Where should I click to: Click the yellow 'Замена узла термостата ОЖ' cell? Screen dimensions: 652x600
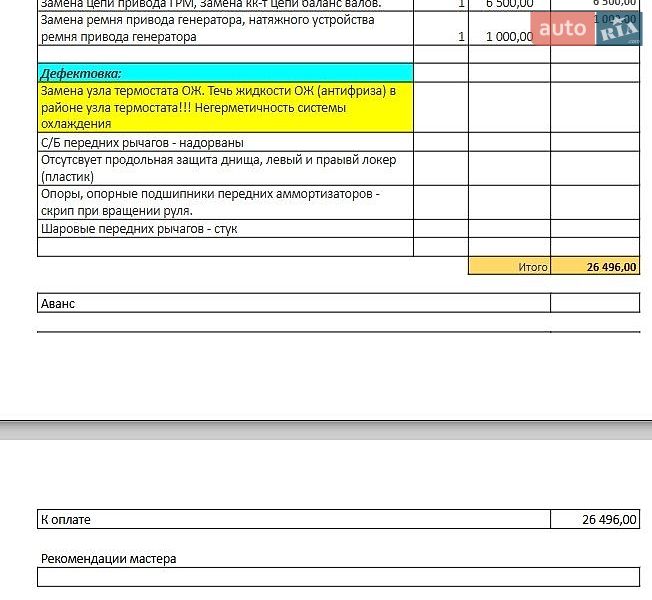(x=225, y=107)
